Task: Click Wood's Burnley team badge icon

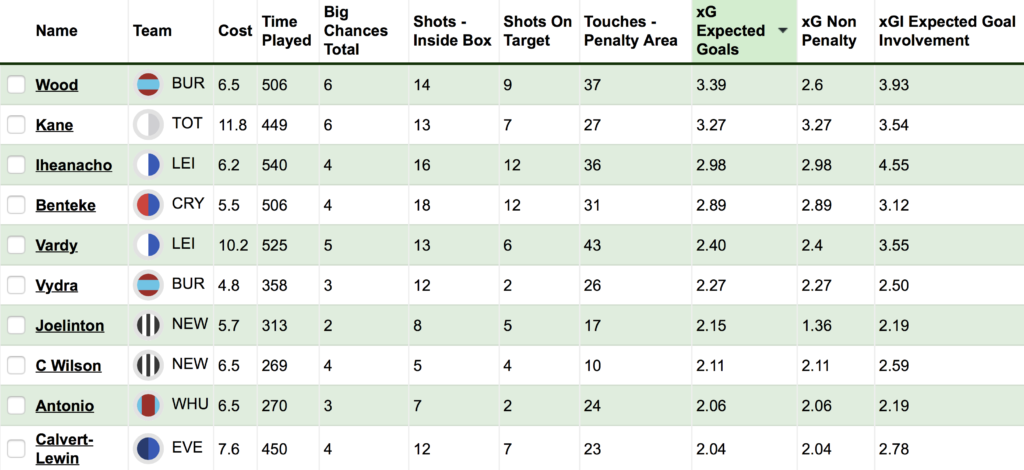Action: click(148, 85)
